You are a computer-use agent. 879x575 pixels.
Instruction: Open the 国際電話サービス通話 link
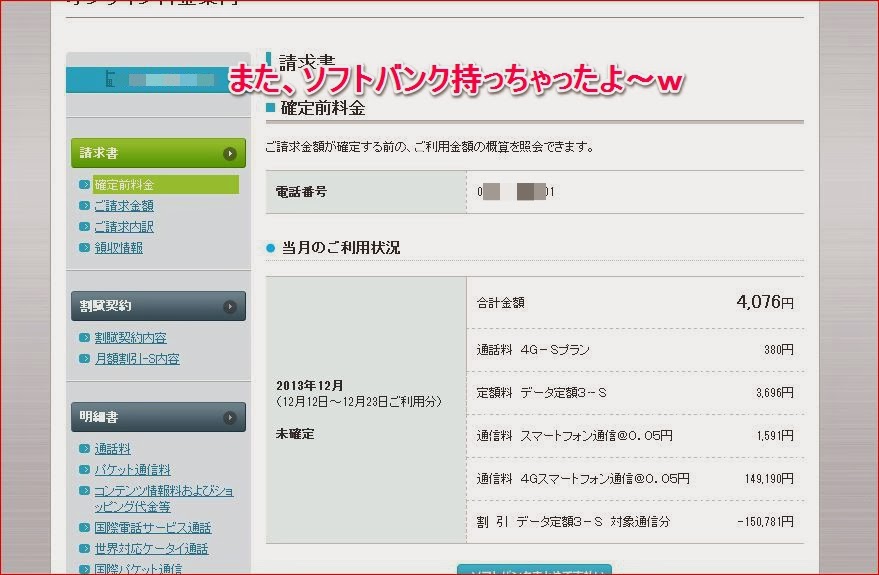pos(152,527)
